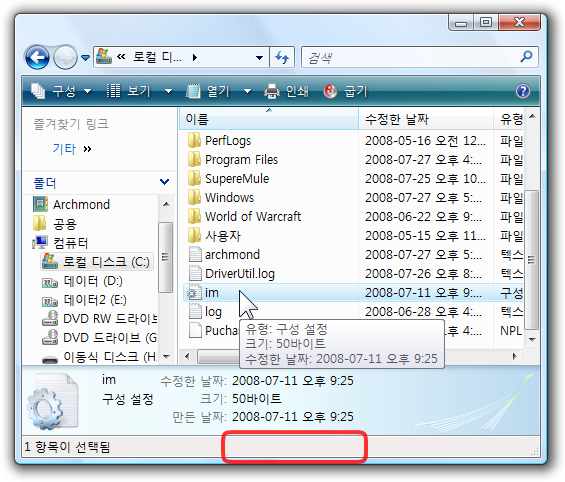
Task: Select archmond text file icon
Action: tap(195, 254)
